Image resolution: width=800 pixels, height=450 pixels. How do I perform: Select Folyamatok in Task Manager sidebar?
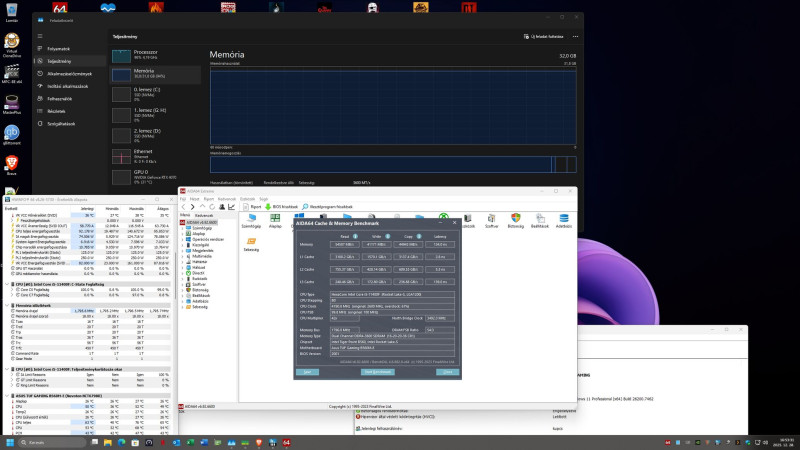(59, 48)
